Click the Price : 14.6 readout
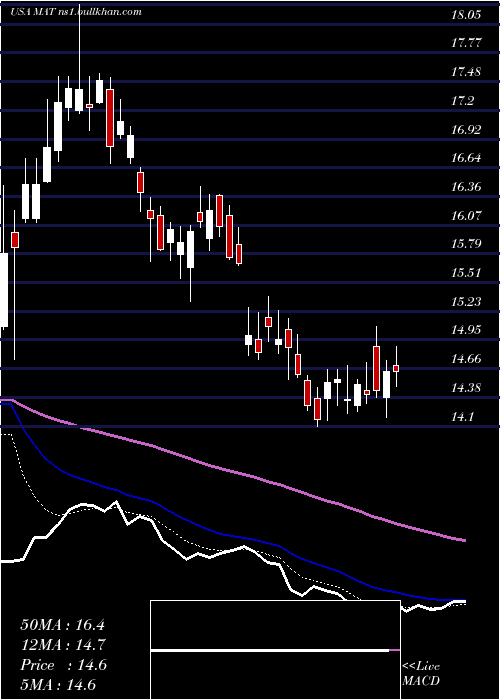This screenshot has height=700, width=500. (63, 665)
